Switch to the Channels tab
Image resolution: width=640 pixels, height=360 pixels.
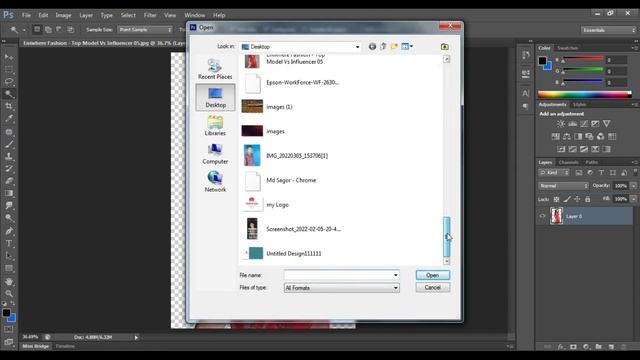click(x=568, y=162)
